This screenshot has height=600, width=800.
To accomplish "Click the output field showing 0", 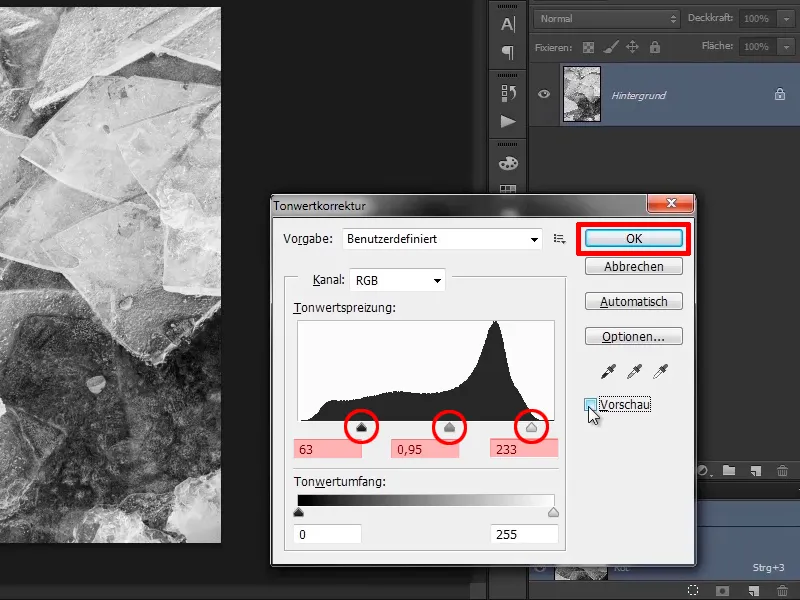I will [x=328, y=534].
